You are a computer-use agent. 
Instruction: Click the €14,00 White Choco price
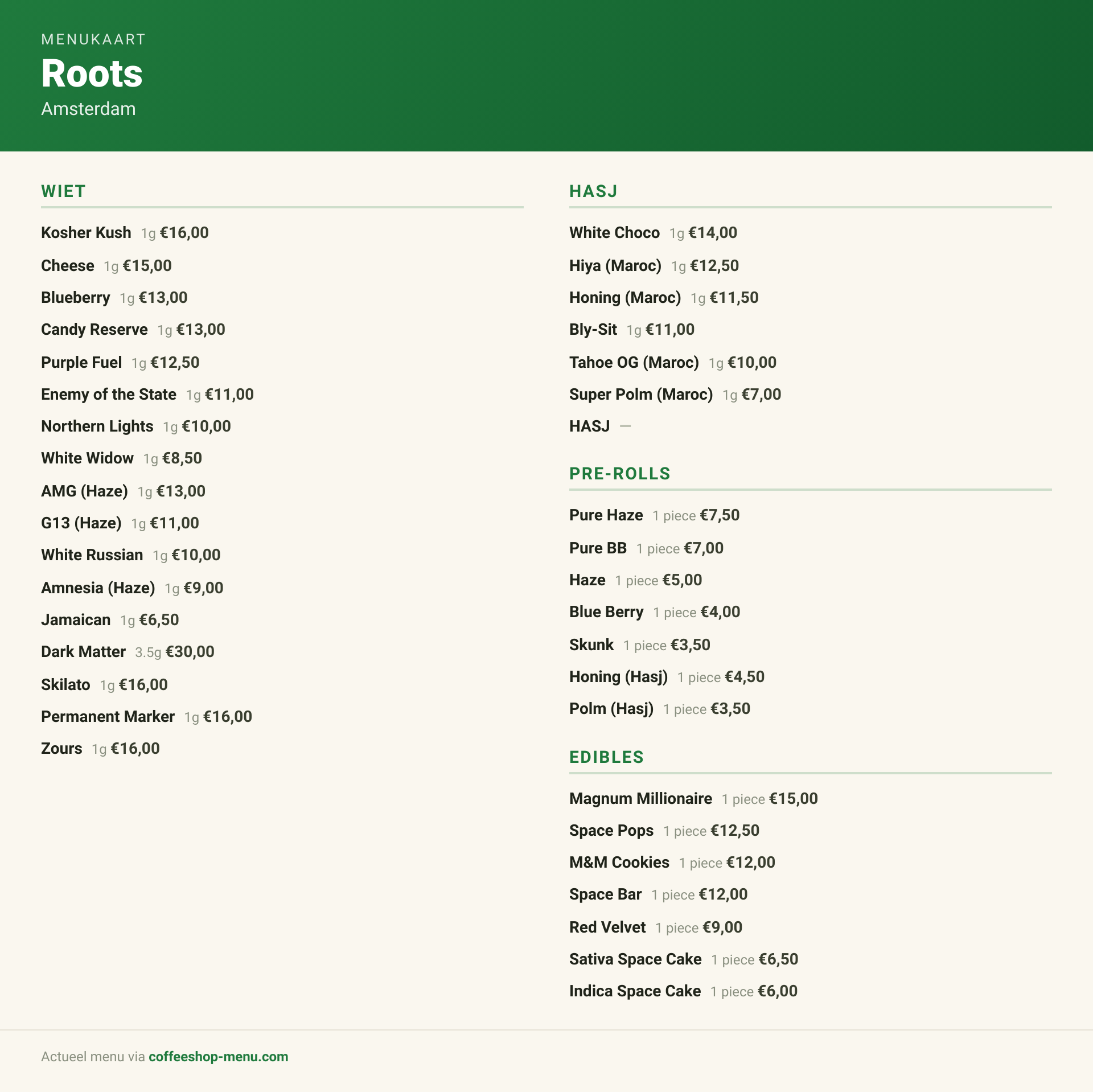tap(713, 233)
